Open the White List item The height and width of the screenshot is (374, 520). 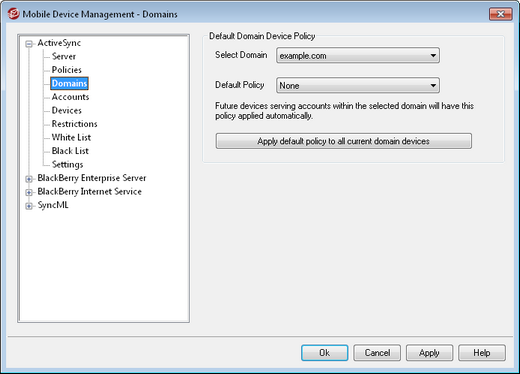click(71, 137)
